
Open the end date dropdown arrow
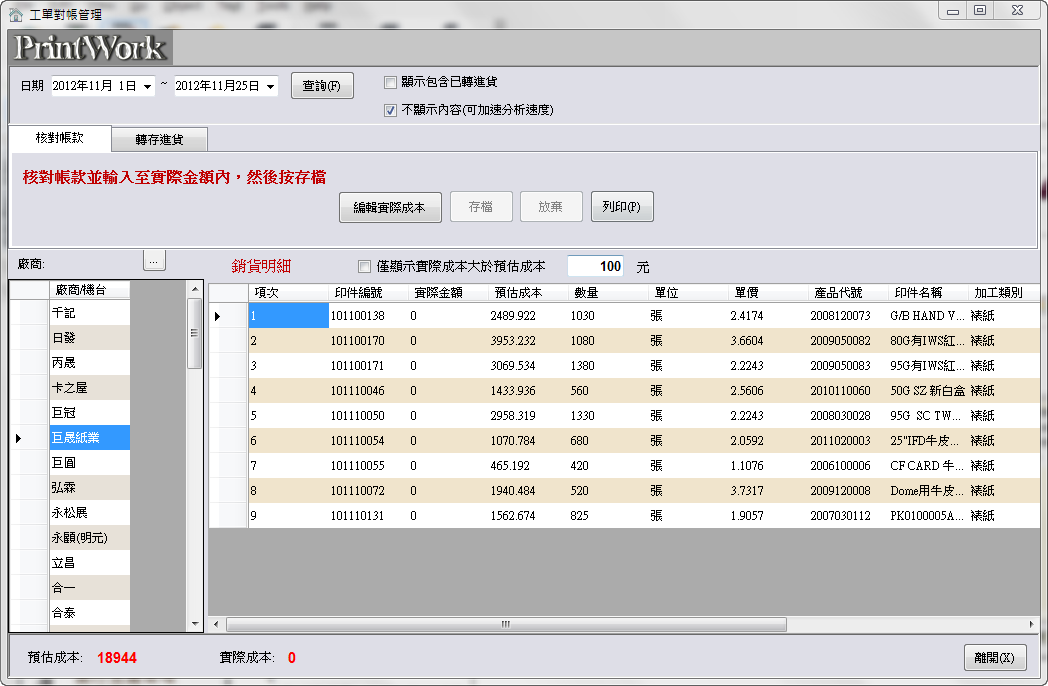[270, 86]
